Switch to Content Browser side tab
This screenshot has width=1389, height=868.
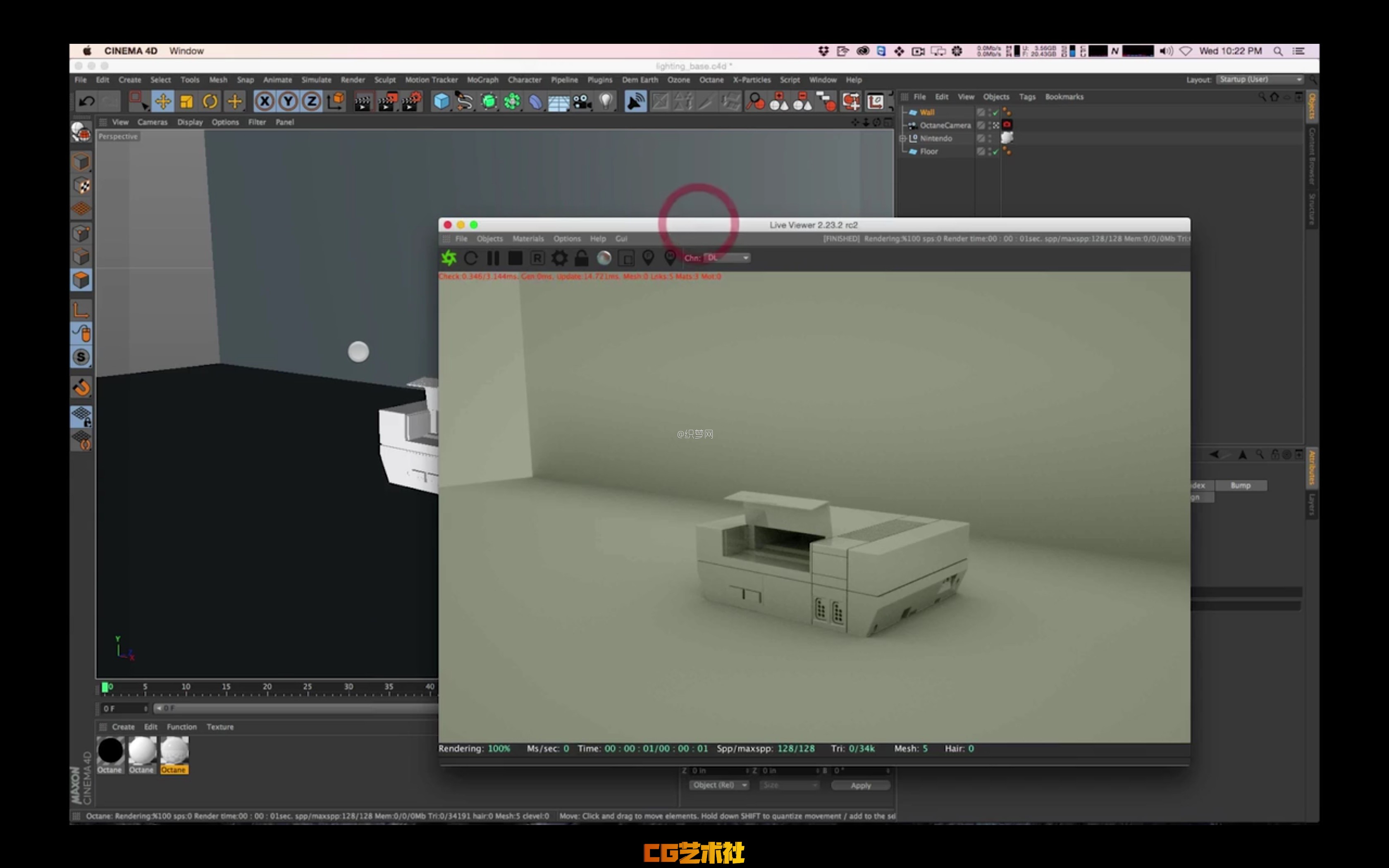1312,156
